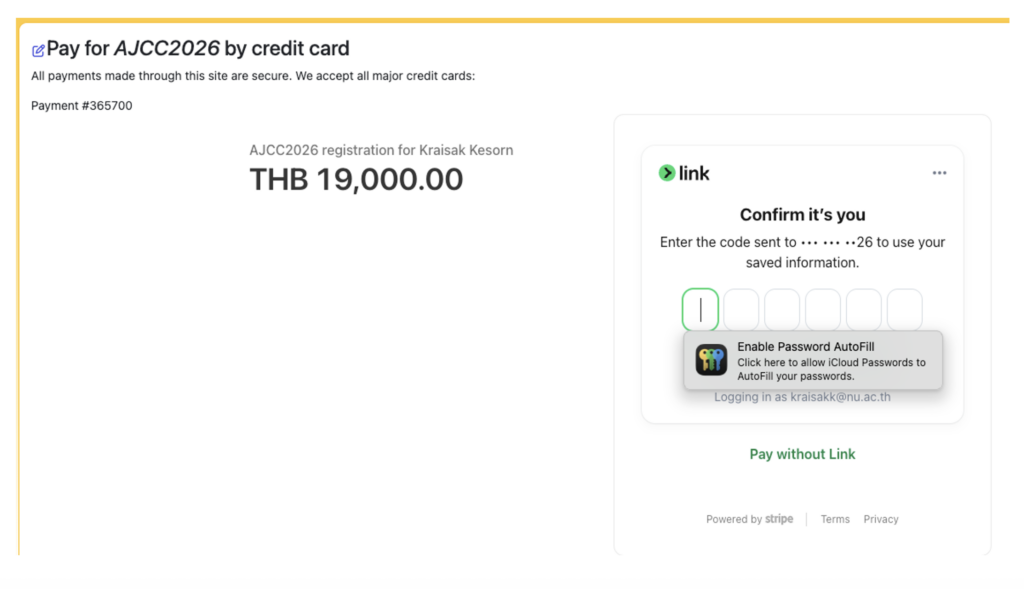Open the Privacy link
The width and height of the screenshot is (1024, 589).
pos(881,519)
